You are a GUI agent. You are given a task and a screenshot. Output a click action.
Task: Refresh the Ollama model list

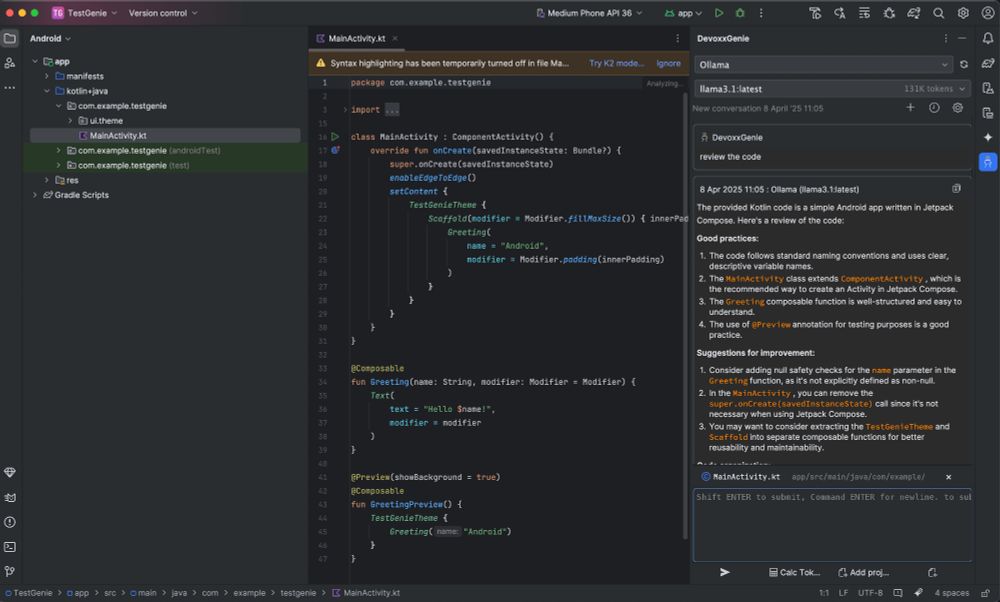click(x=964, y=64)
